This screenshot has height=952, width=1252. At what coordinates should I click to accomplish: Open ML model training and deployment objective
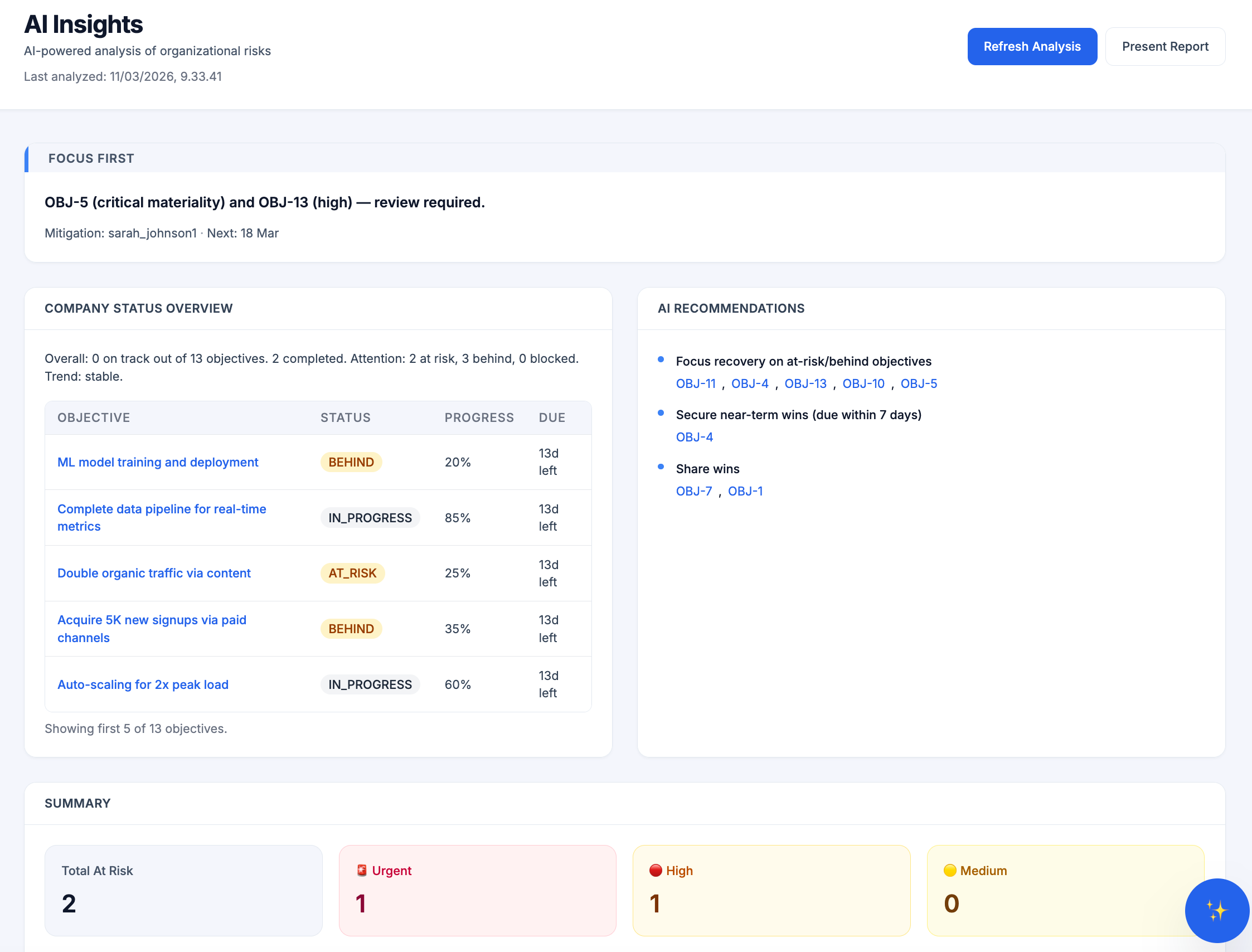[158, 462]
